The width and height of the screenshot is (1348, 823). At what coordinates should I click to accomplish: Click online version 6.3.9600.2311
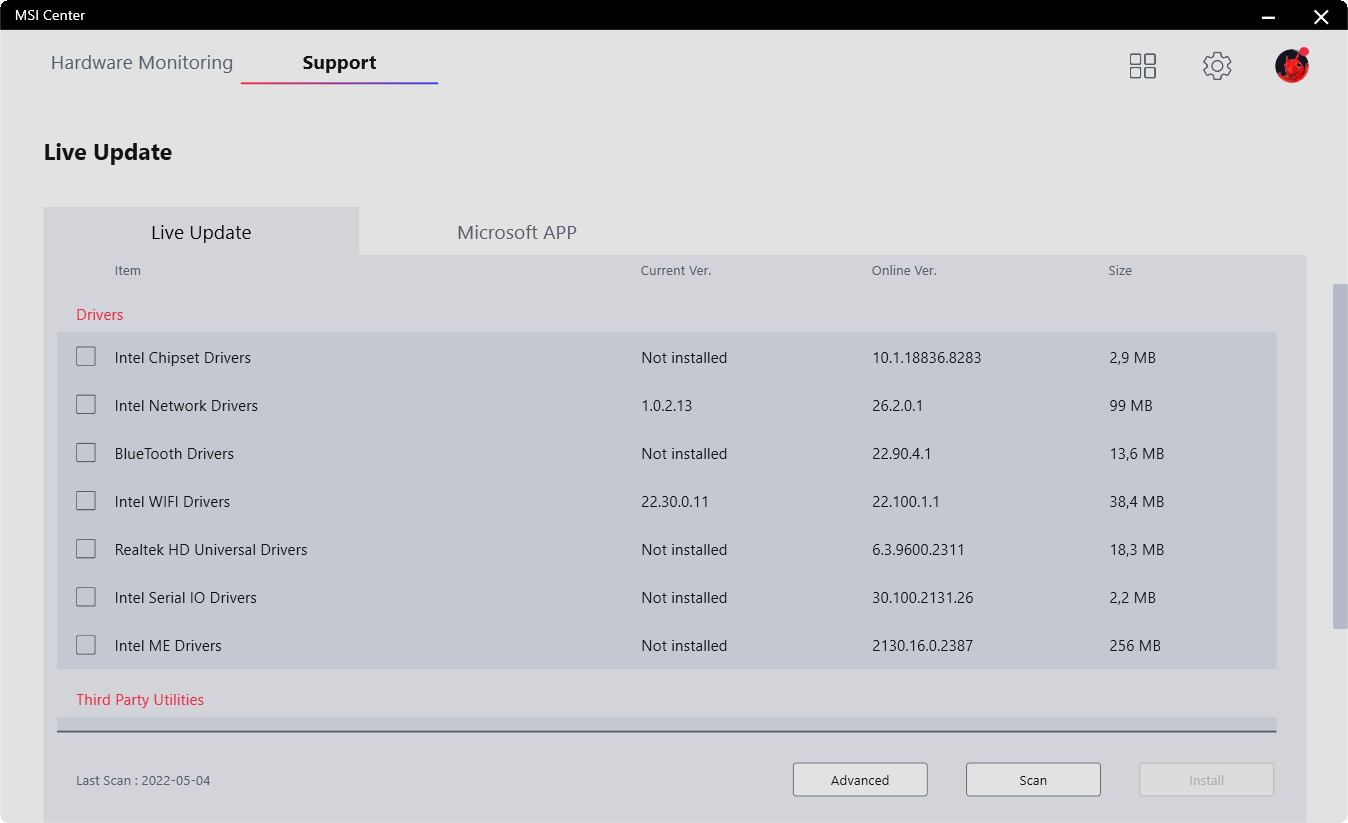[918, 550]
